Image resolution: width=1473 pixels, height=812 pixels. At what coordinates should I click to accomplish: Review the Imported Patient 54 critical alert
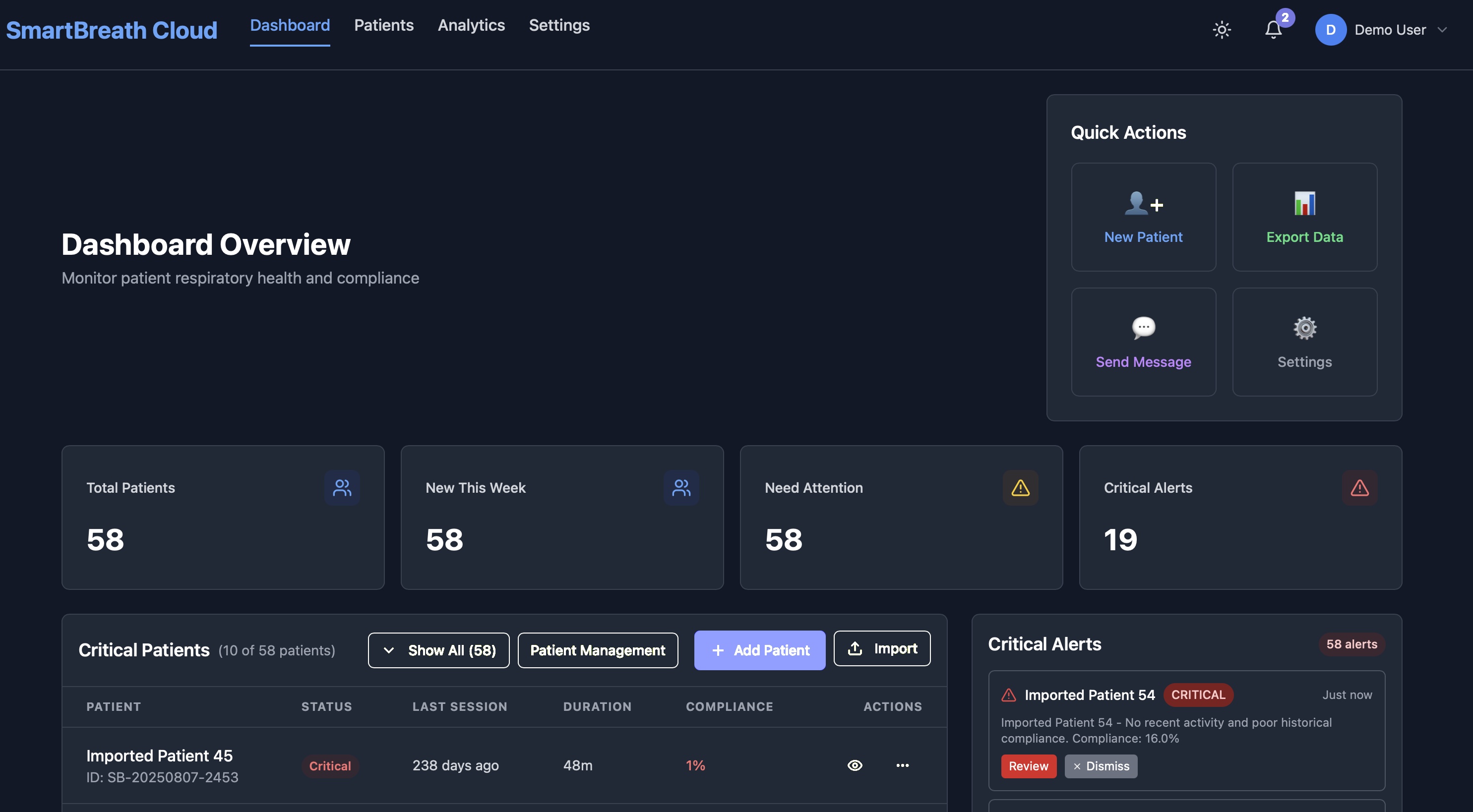[x=1028, y=766]
